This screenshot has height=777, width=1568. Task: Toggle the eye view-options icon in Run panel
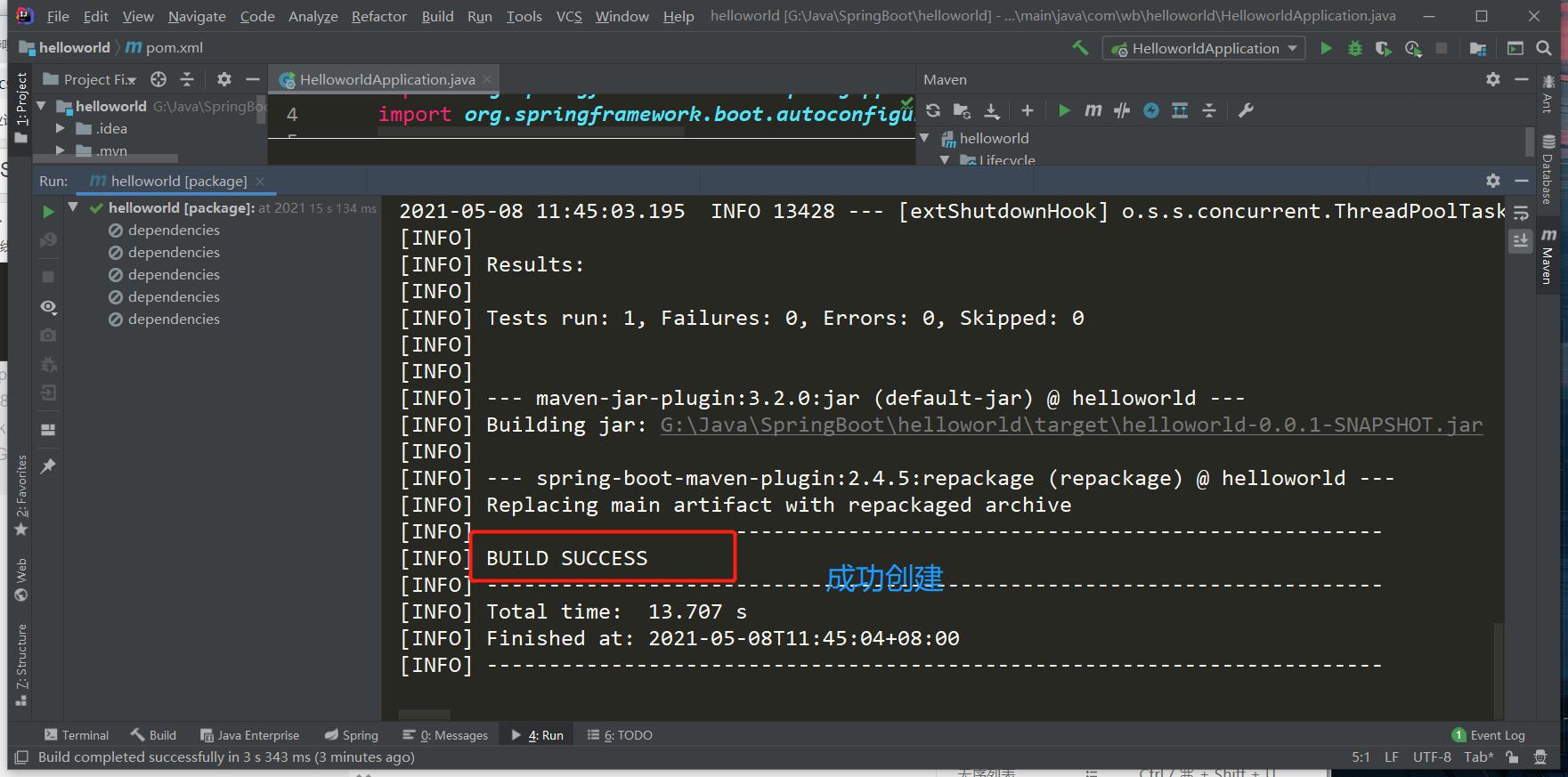pyautogui.click(x=48, y=307)
